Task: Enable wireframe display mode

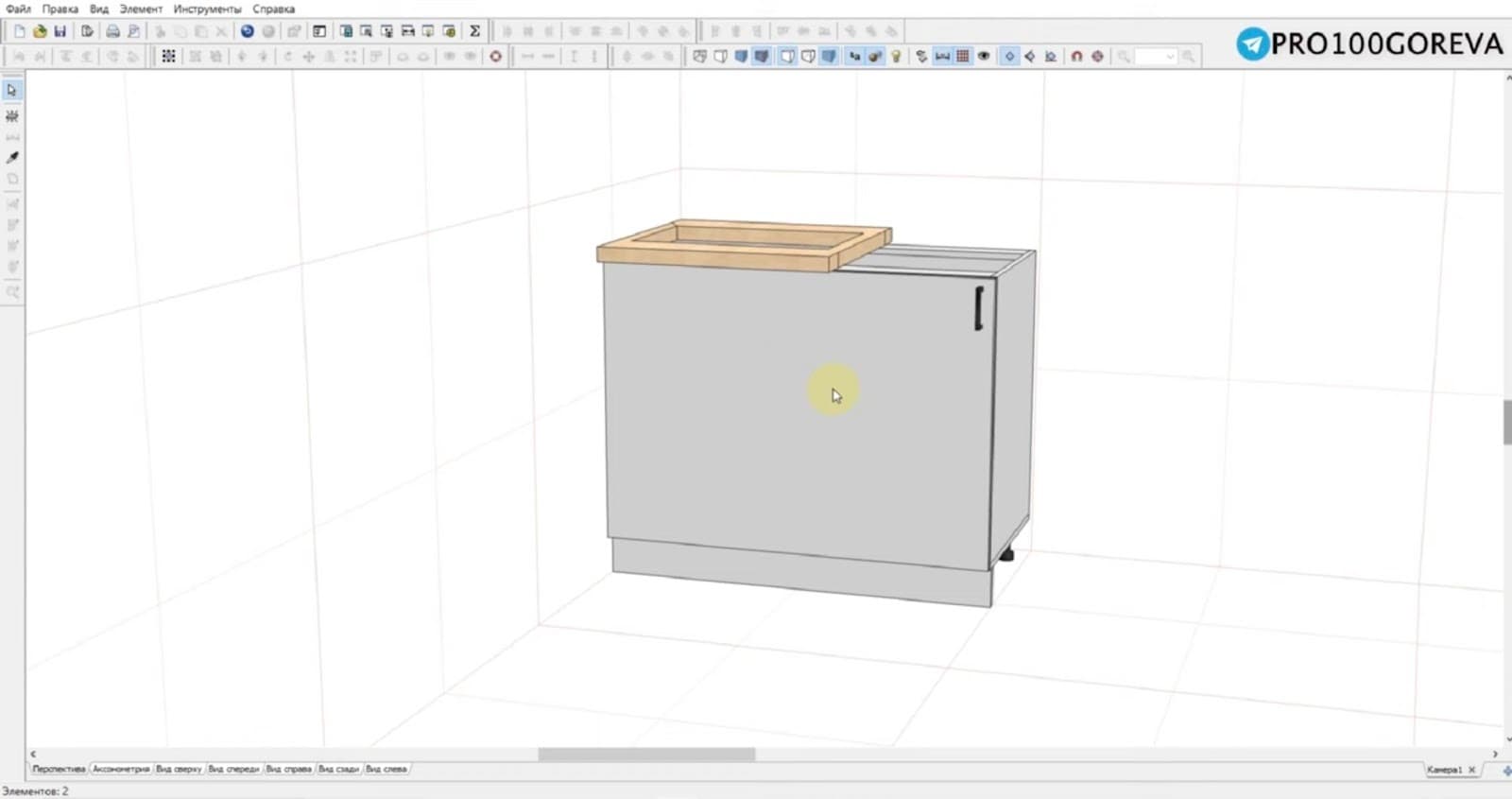Action: pyautogui.click(x=698, y=56)
